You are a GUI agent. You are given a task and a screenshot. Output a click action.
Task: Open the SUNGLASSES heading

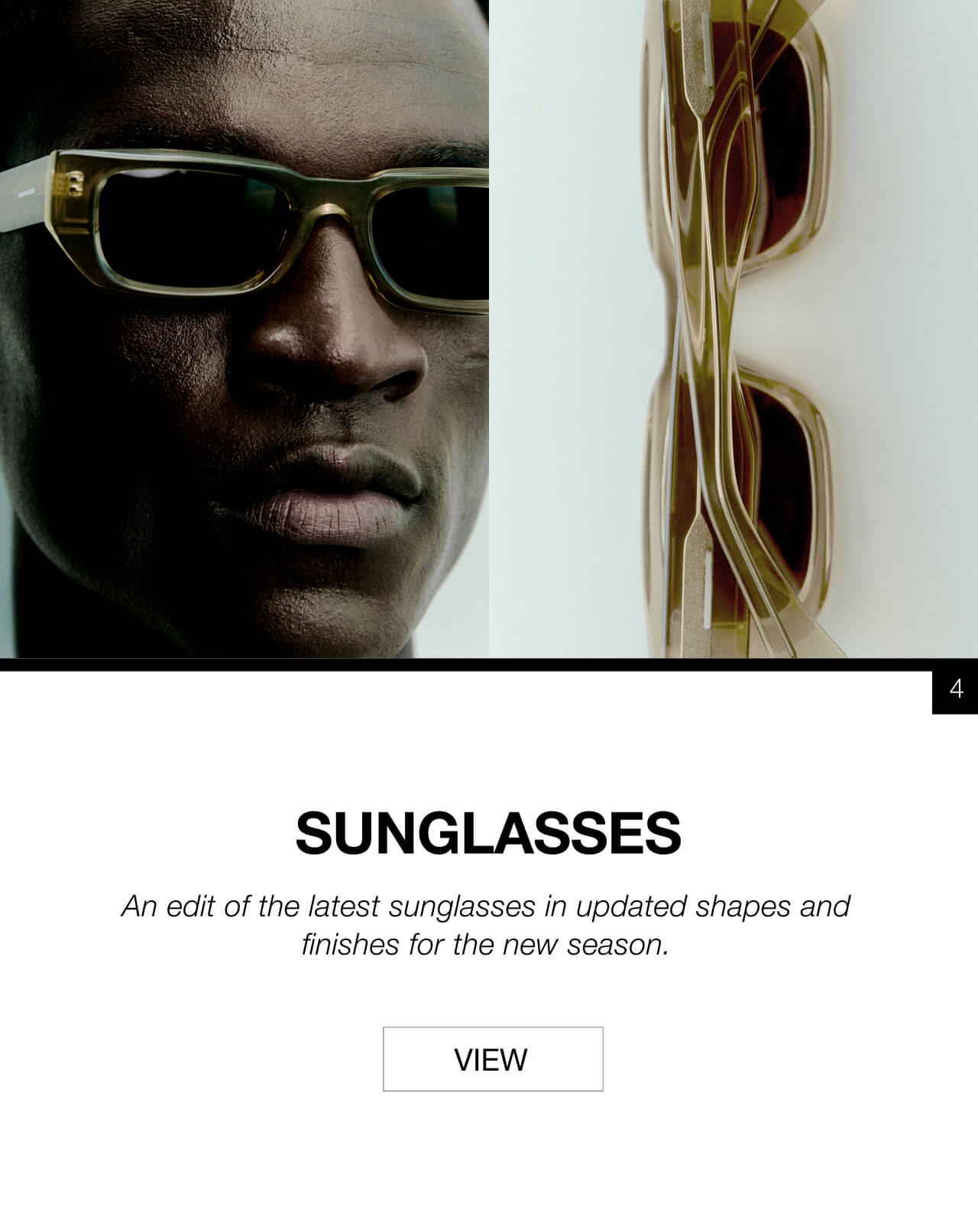click(488, 832)
